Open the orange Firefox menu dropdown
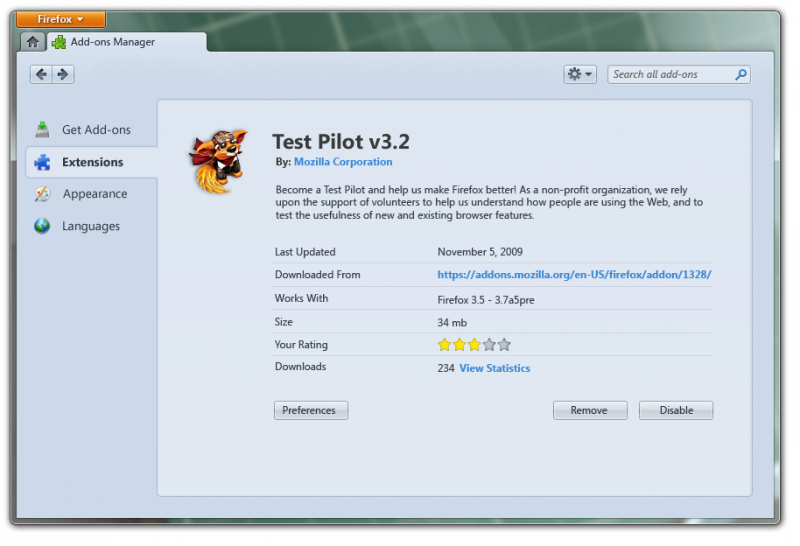Screen dimensions: 800x546 pyautogui.click(x=61, y=19)
